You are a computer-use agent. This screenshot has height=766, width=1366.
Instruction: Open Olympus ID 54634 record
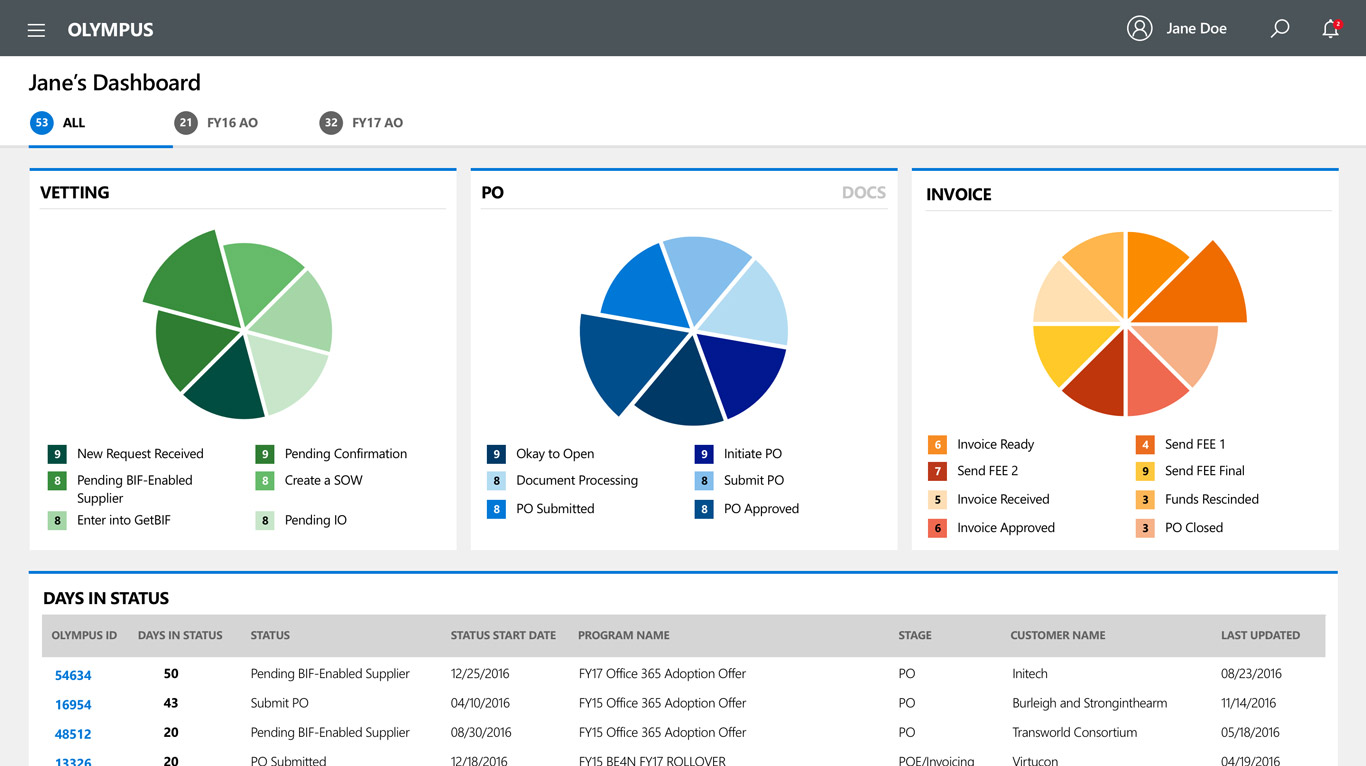coord(73,675)
